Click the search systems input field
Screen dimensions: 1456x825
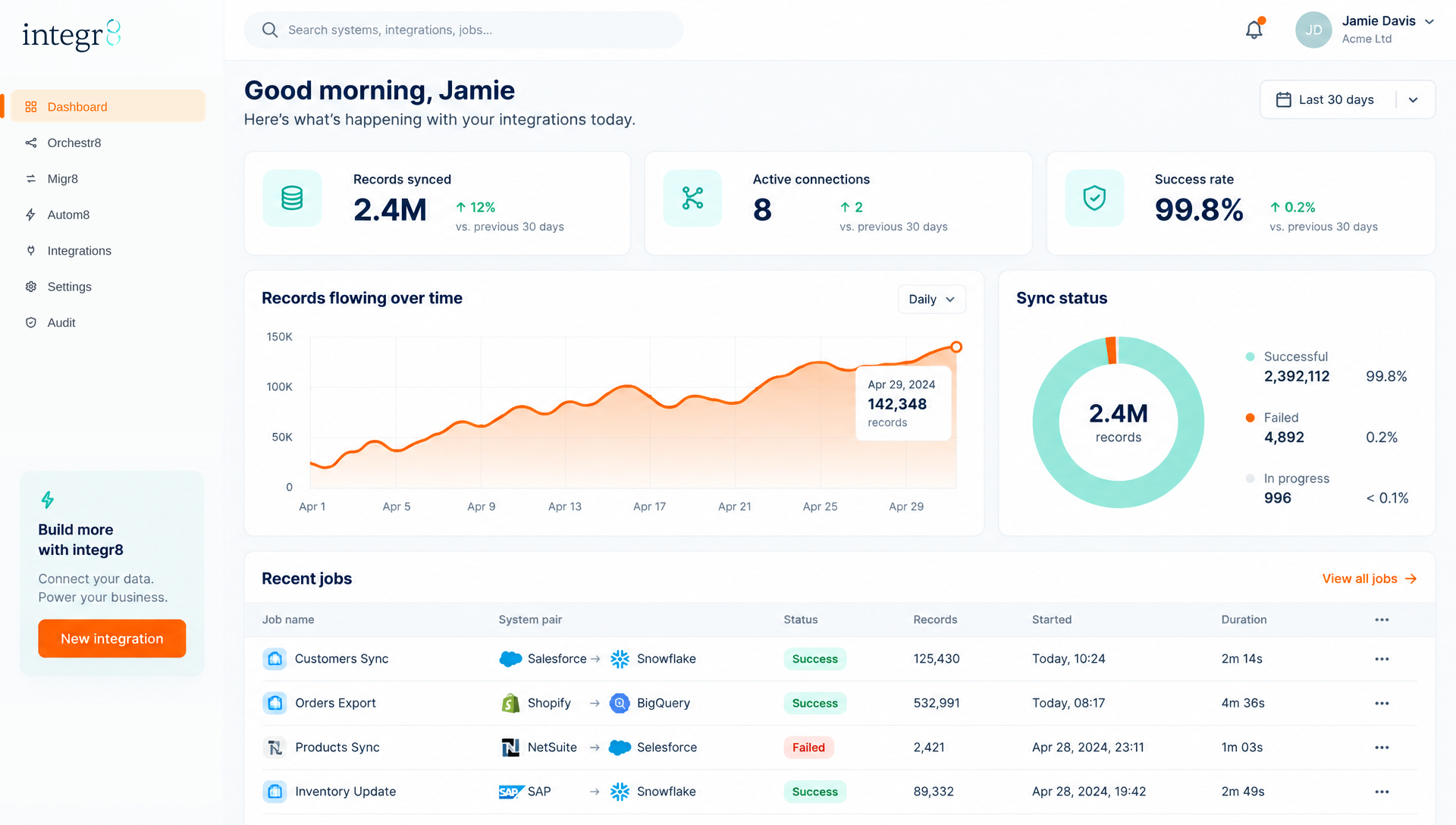(463, 30)
